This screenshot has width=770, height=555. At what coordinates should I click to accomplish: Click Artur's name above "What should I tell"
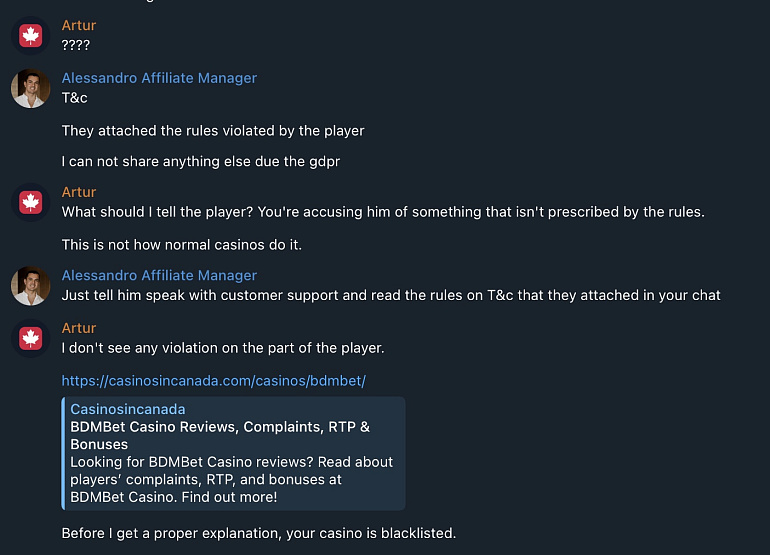tap(79, 192)
